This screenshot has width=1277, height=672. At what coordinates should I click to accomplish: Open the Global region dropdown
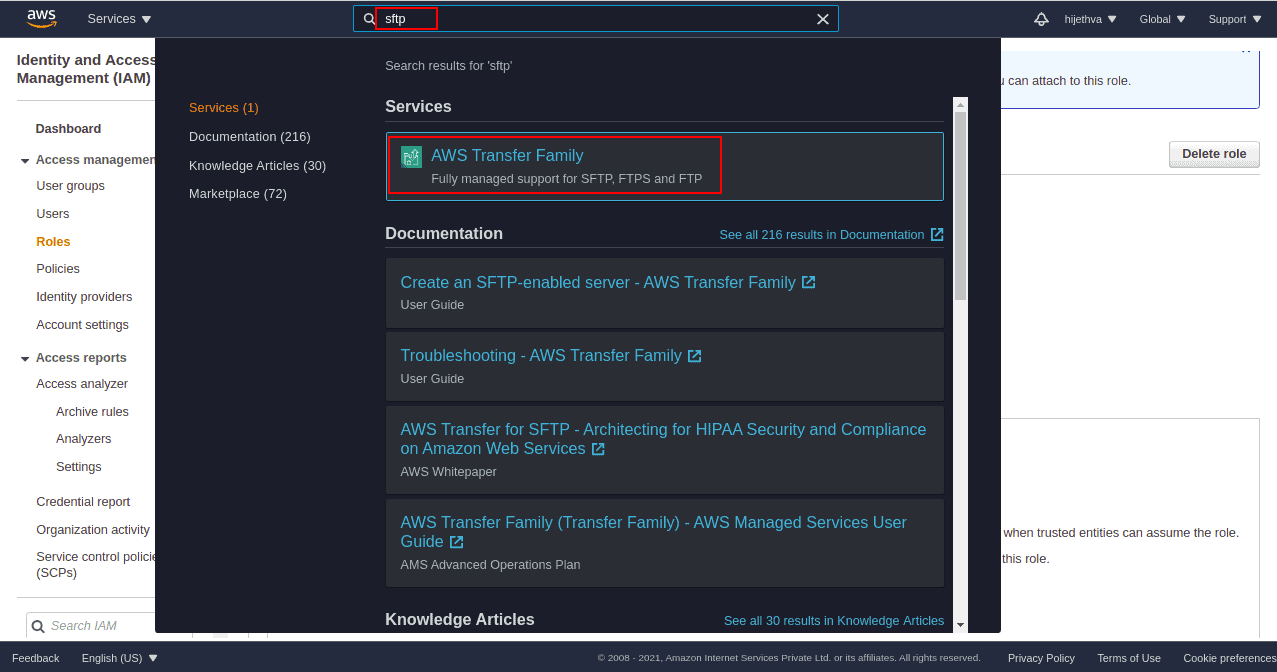[1162, 19]
